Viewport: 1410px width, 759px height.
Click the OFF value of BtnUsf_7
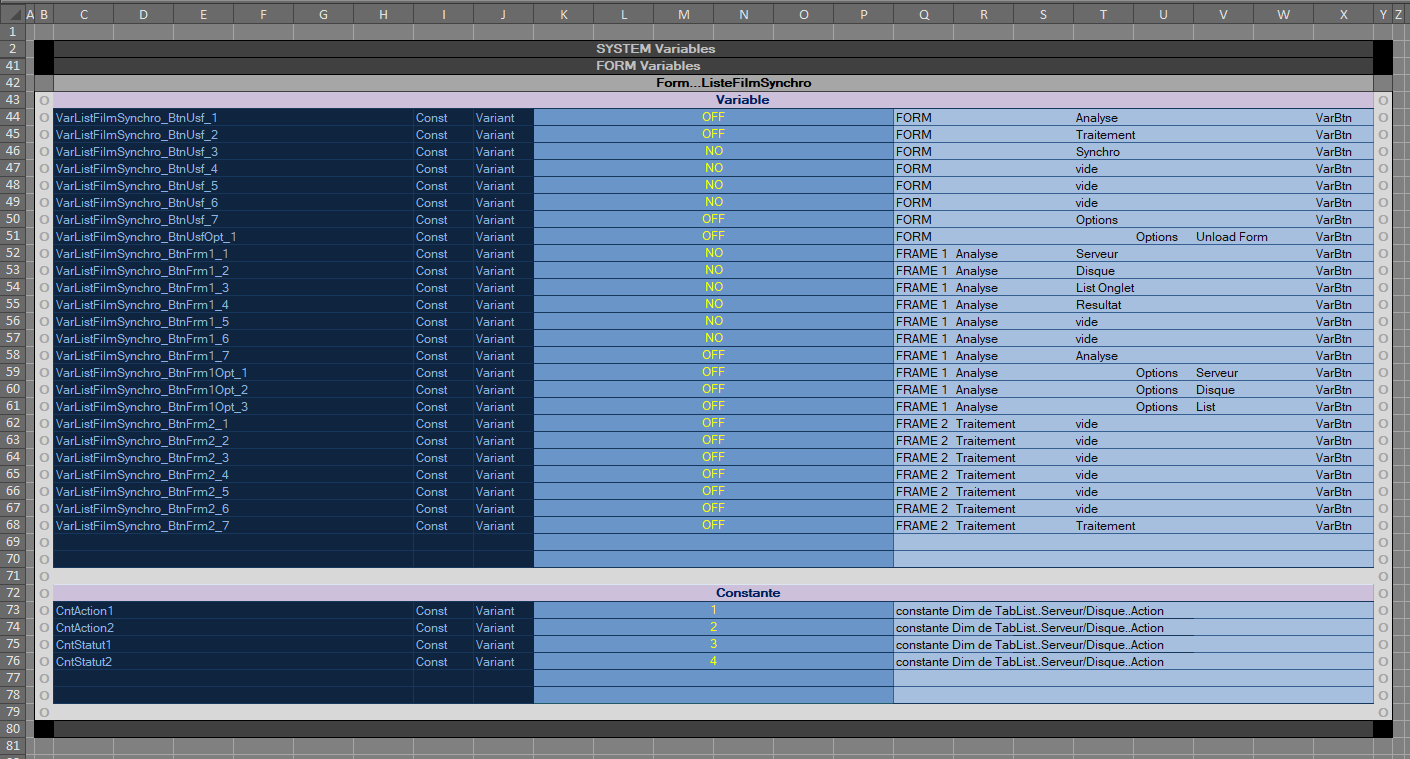point(713,220)
